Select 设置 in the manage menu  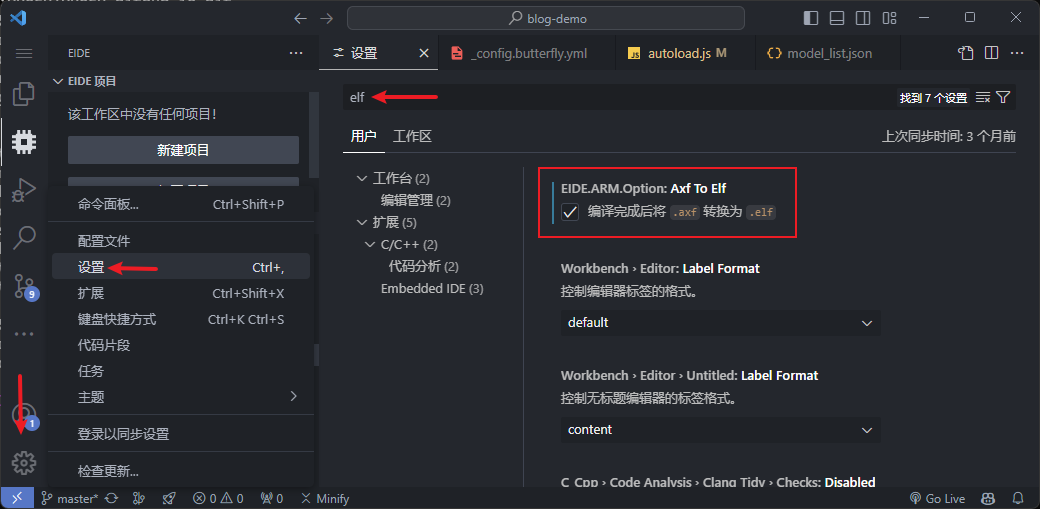pos(91,267)
